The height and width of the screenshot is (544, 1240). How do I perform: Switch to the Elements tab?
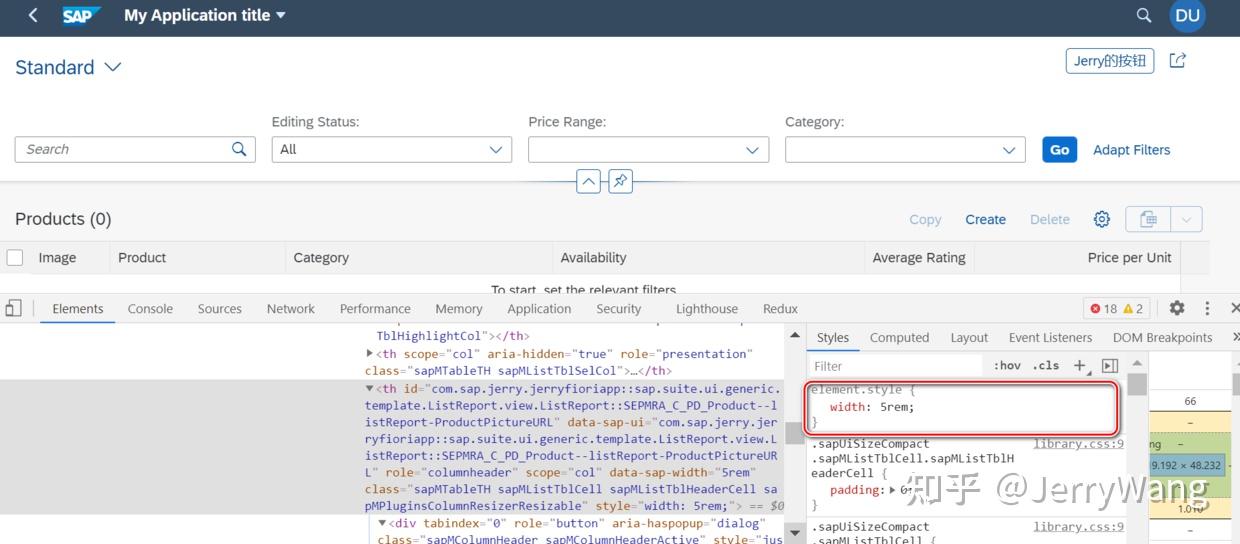[78, 309]
